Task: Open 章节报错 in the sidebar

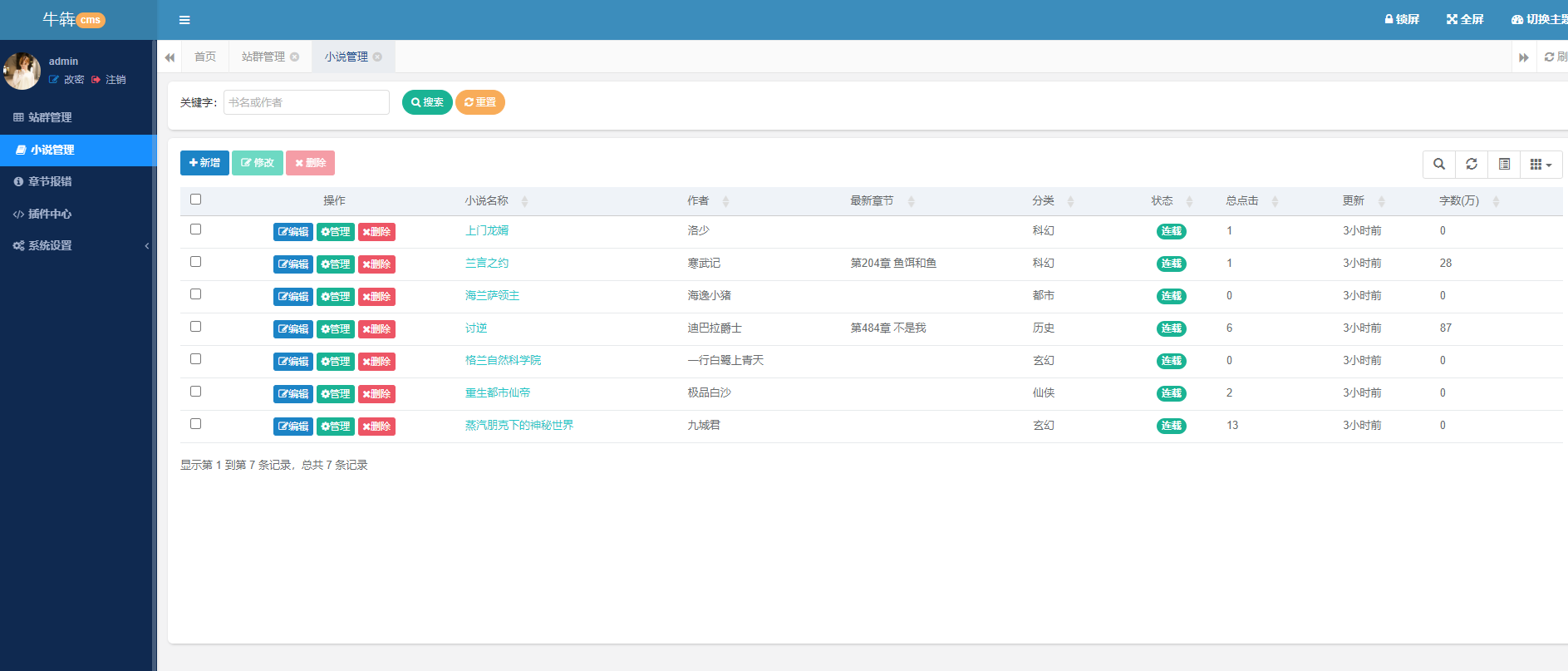Action: pos(50,181)
